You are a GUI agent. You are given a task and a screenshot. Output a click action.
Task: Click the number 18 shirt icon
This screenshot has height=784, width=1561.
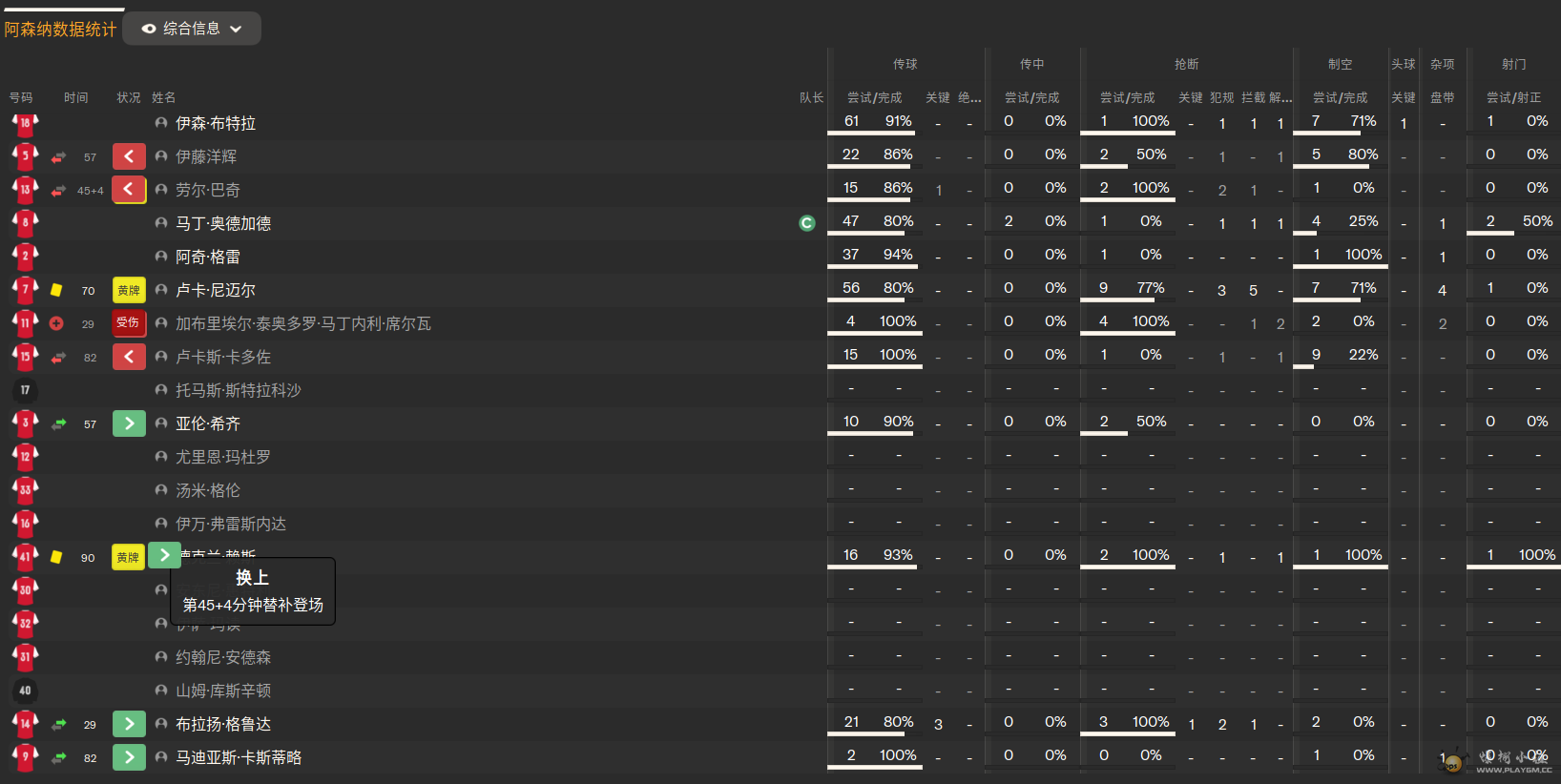(25, 123)
